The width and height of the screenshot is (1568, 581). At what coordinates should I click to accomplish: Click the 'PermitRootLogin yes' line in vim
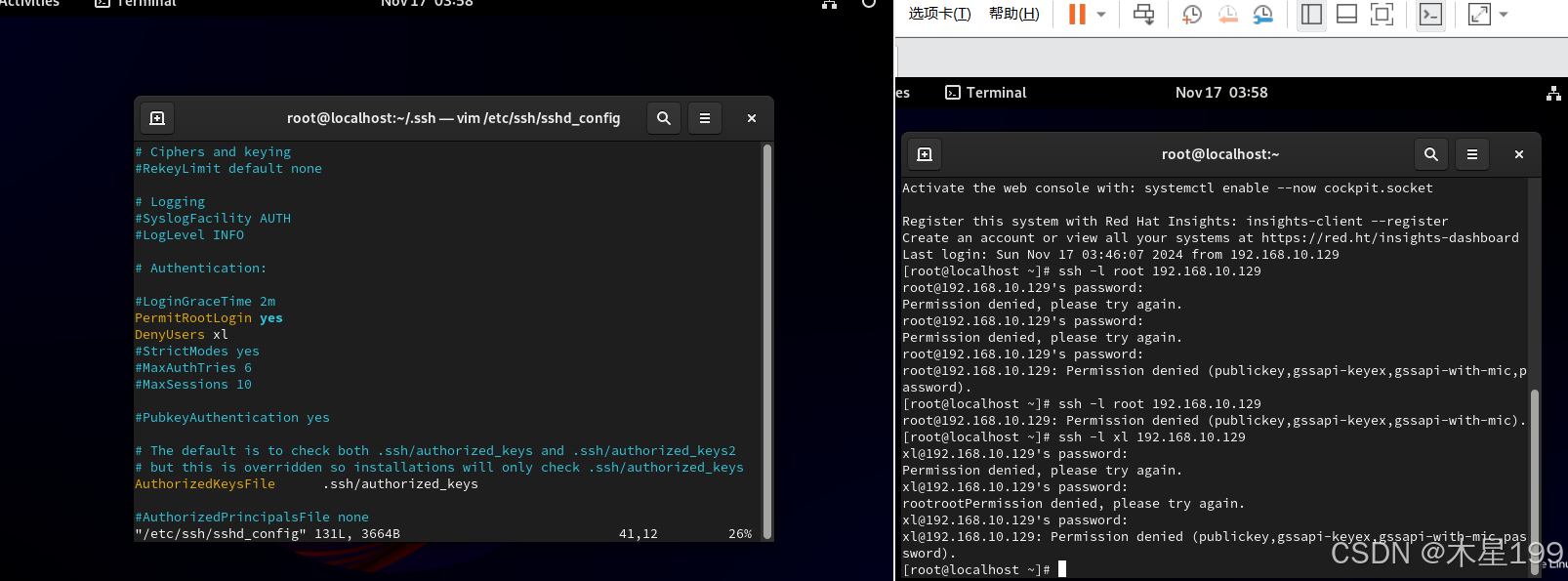(209, 318)
